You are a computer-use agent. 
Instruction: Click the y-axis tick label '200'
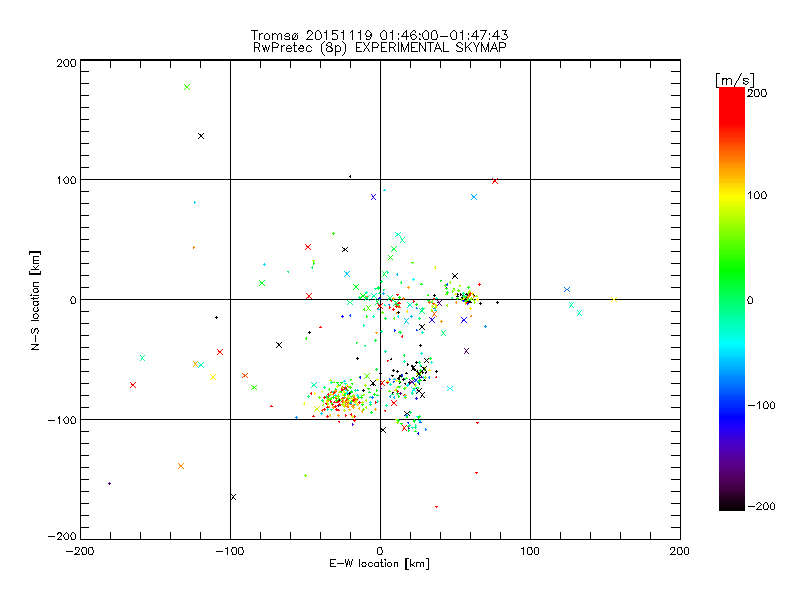point(66,63)
